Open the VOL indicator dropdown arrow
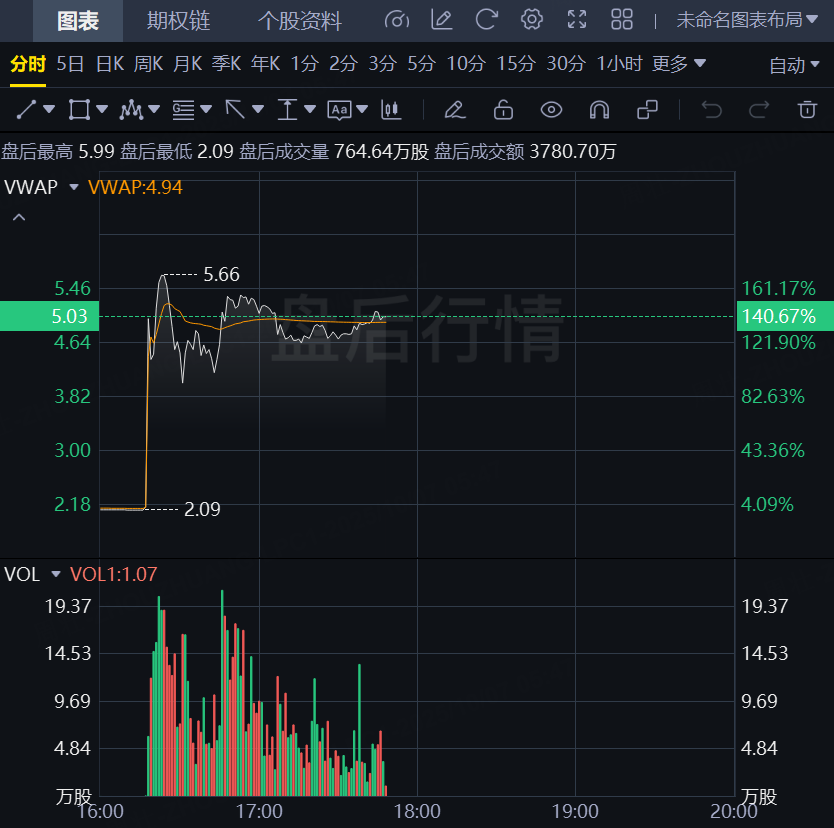The image size is (834, 828). (x=56, y=574)
